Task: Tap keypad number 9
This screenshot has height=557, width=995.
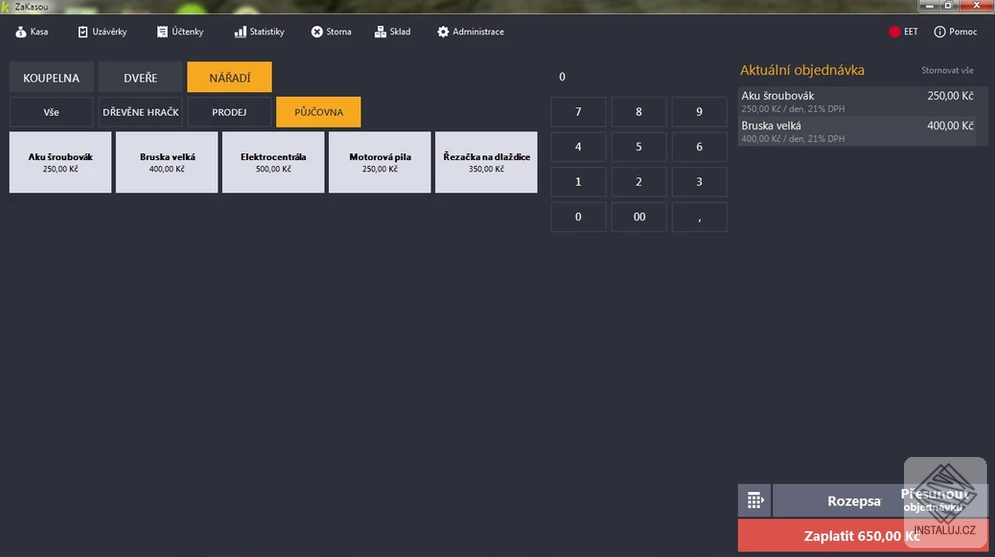Action: pyautogui.click(x=699, y=112)
